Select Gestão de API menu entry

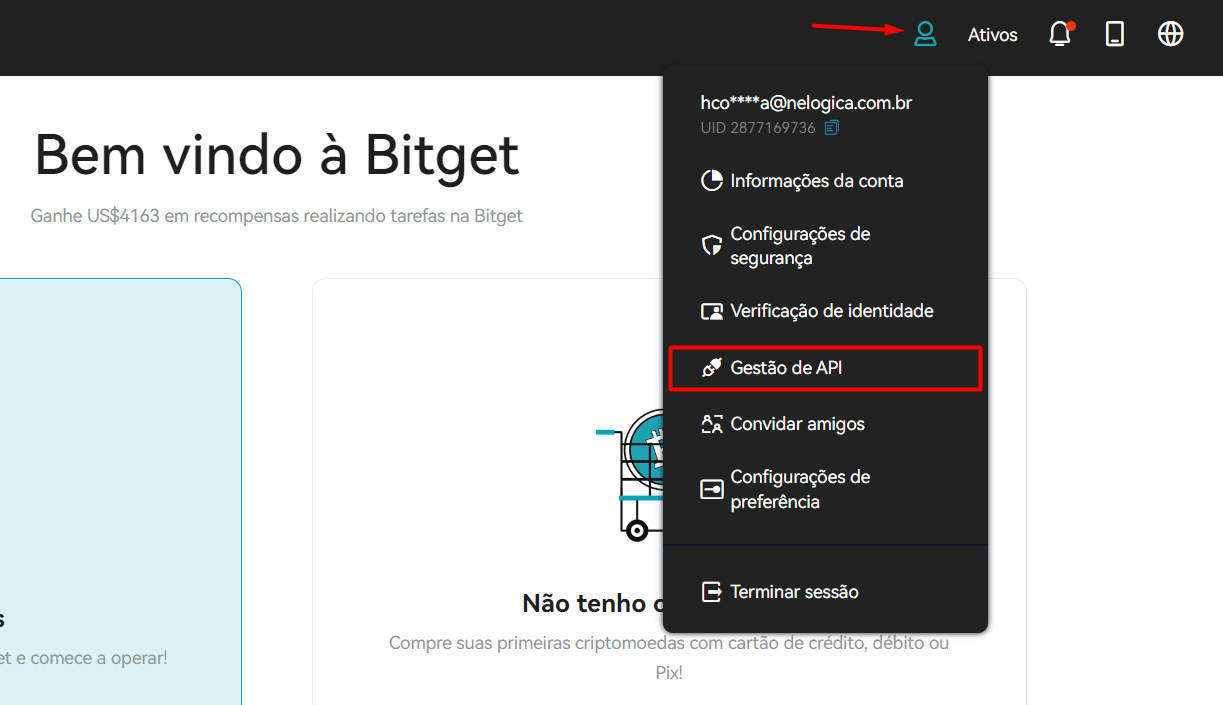[825, 368]
